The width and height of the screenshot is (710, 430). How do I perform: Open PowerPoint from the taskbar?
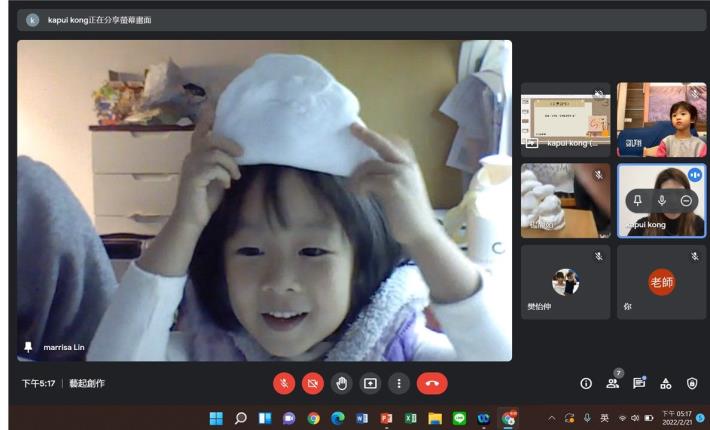[x=386, y=418]
